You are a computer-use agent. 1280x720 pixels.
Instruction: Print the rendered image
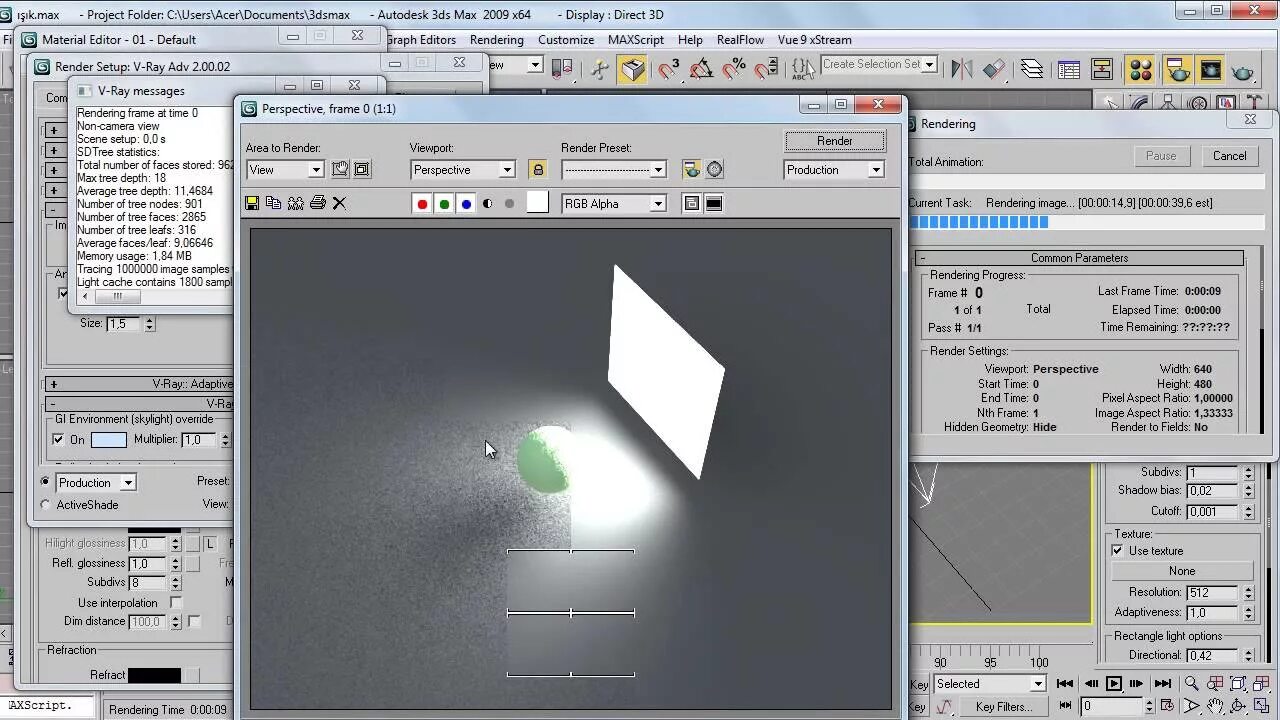click(x=318, y=203)
